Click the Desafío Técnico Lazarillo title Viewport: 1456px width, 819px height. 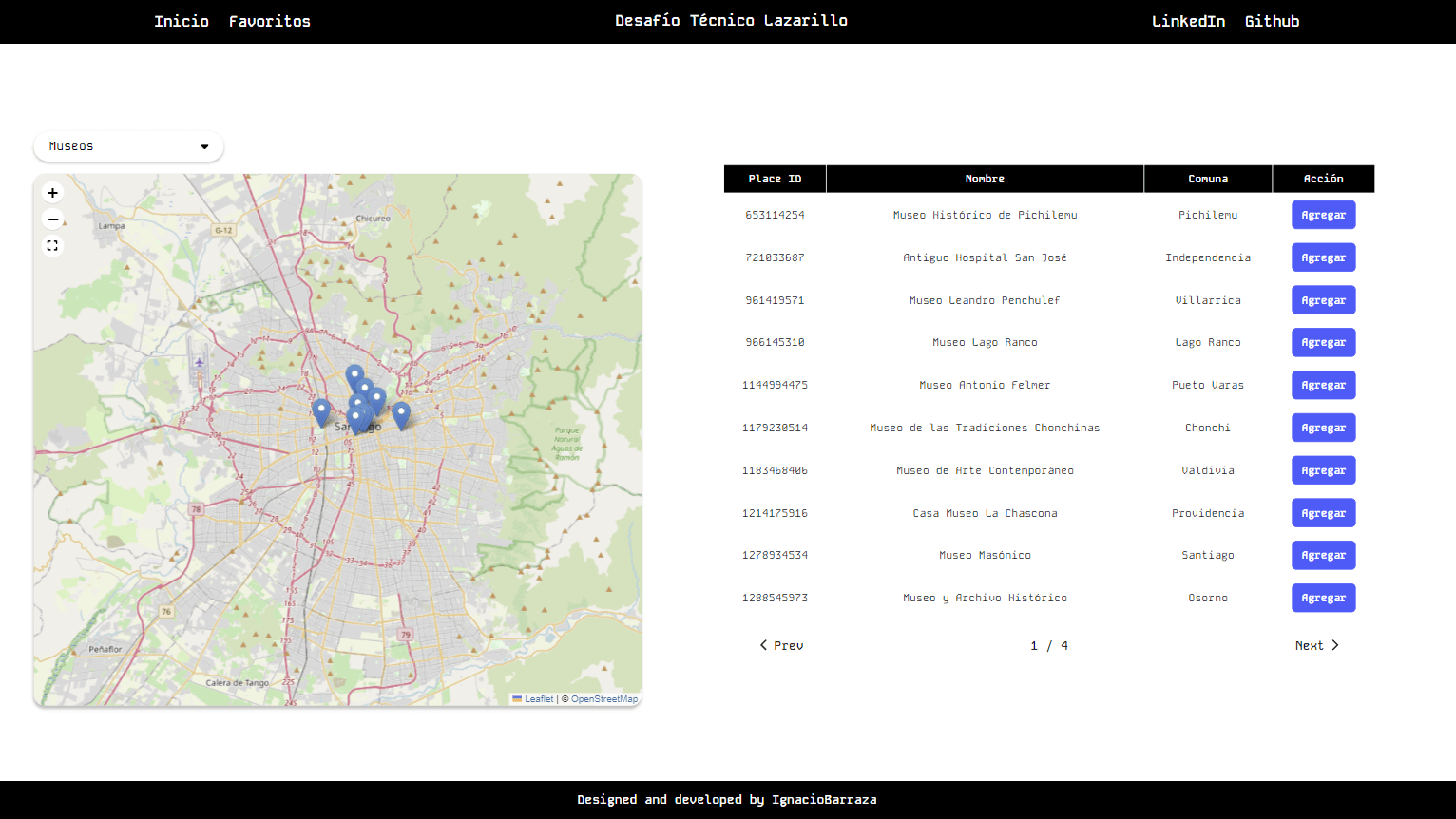tap(731, 21)
